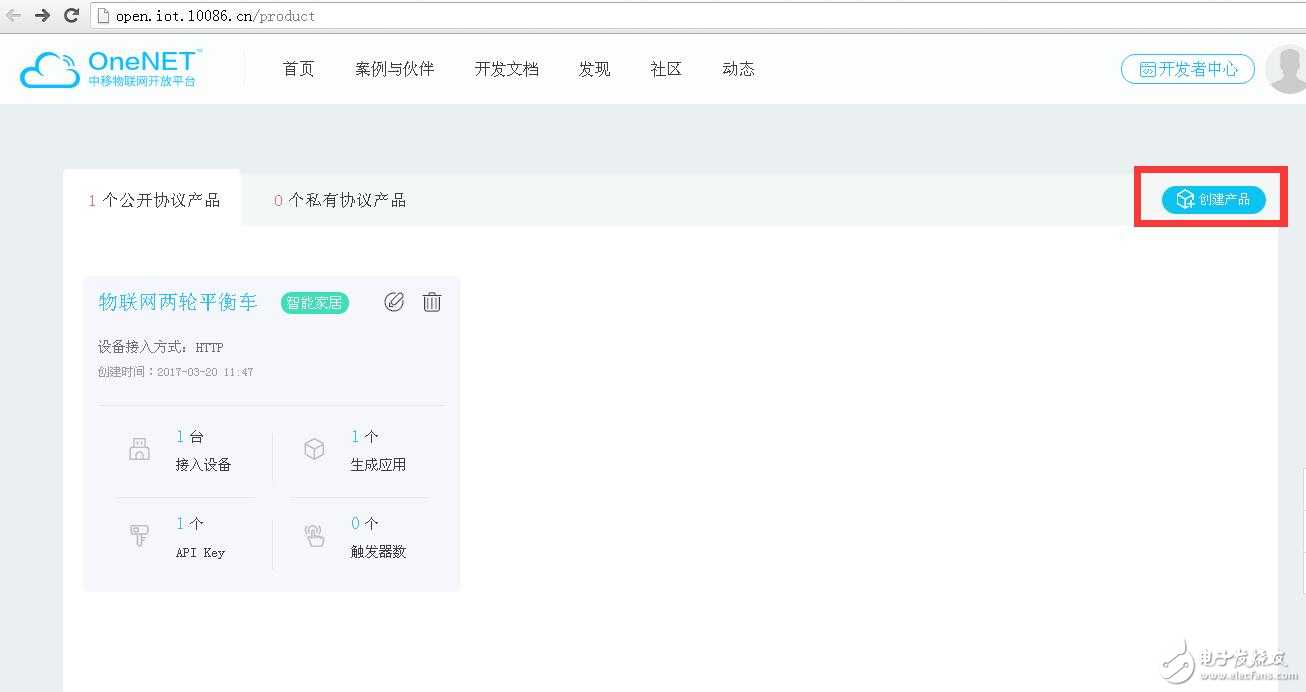Switch to 私有协议产品 tab
Image resolution: width=1306 pixels, height=692 pixels.
tap(340, 200)
